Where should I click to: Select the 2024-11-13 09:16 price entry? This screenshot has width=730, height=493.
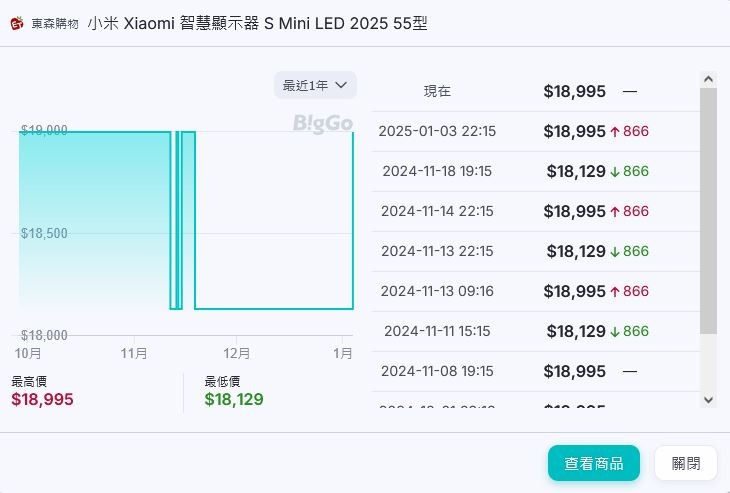click(535, 291)
